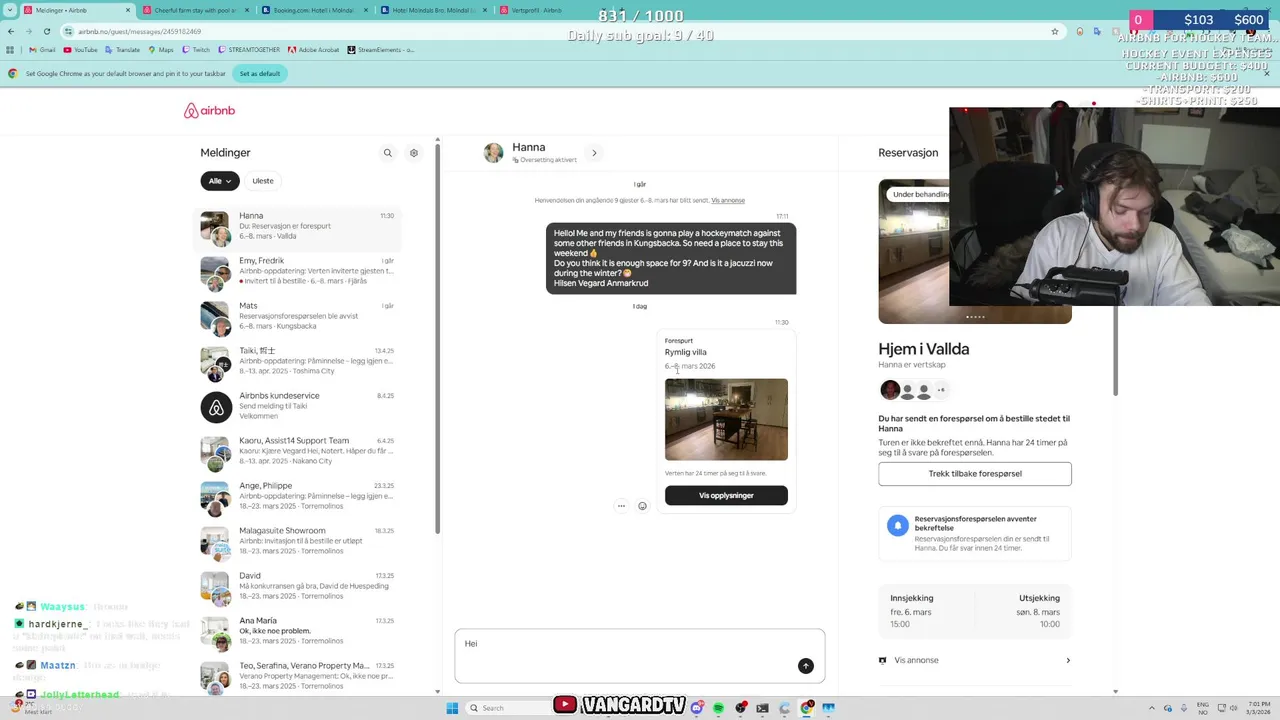Open the StreamElements bookmark

pyautogui.click(x=381, y=50)
